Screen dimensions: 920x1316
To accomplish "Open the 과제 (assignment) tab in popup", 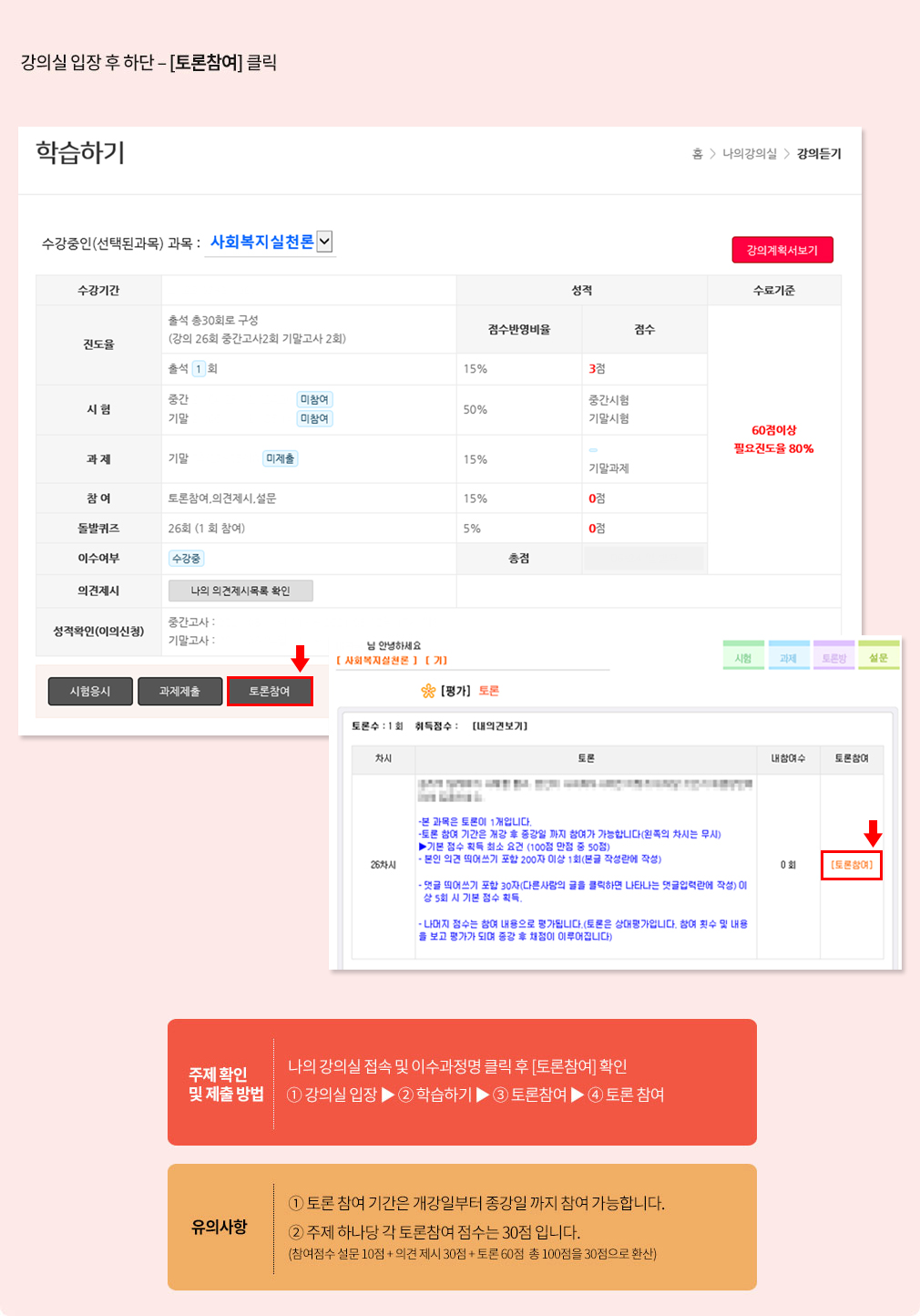I will click(x=789, y=654).
